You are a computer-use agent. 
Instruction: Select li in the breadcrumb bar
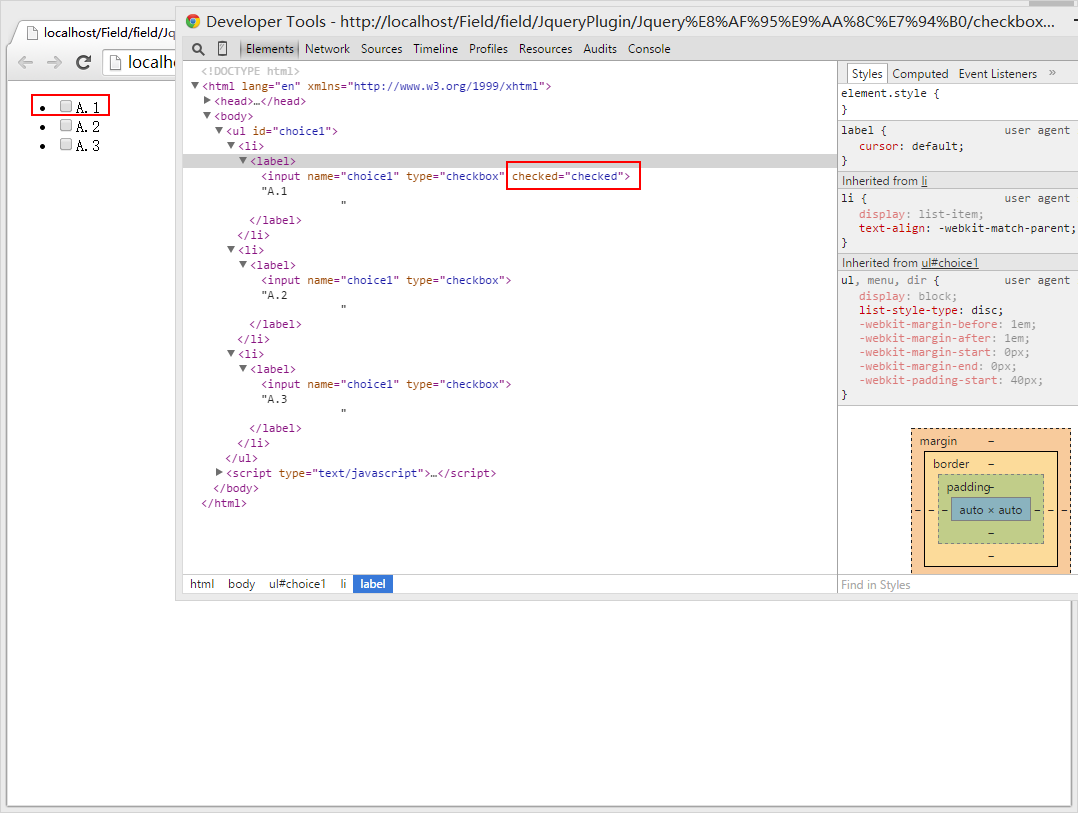click(x=343, y=584)
